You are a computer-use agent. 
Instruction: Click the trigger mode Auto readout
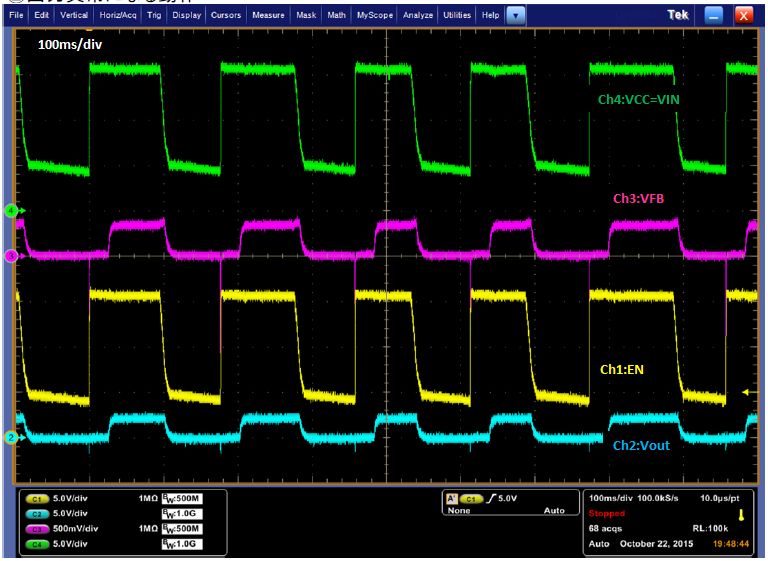(x=554, y=511)
